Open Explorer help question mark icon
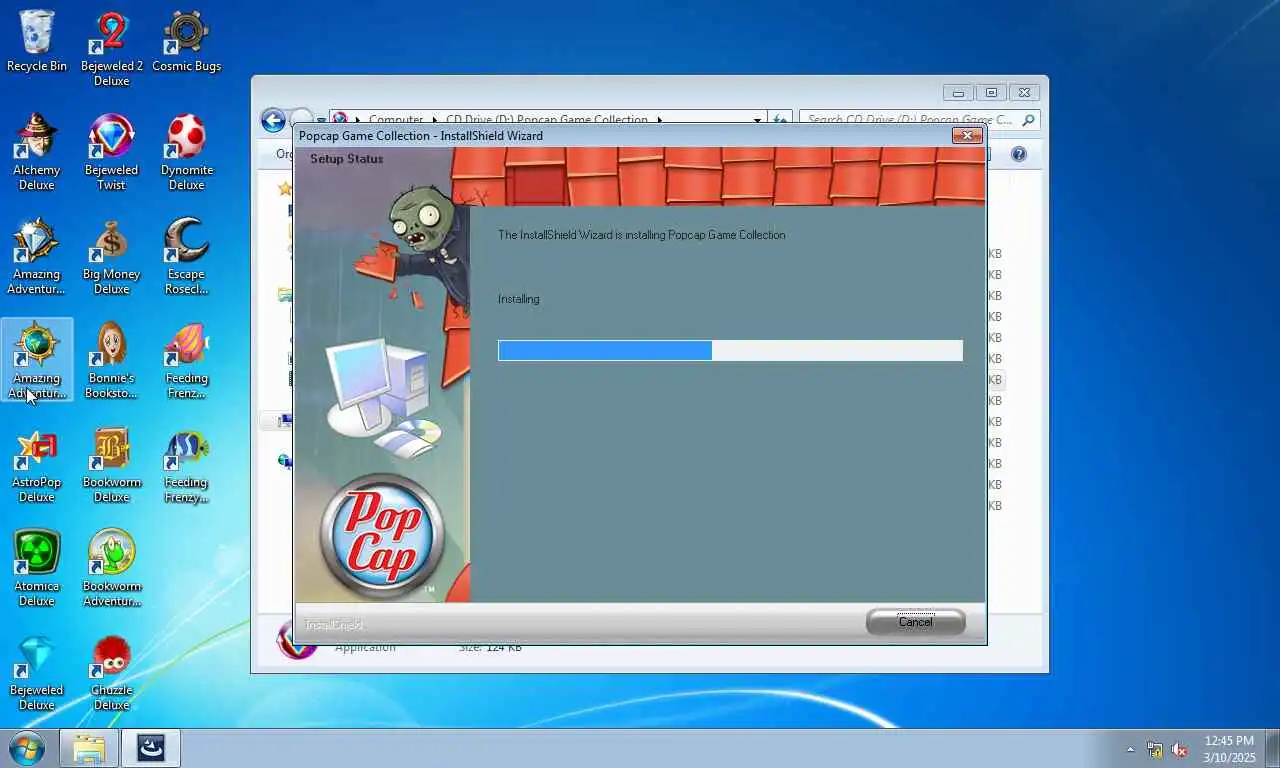The image size is (1280, 768). click(x=1019, y=154)
